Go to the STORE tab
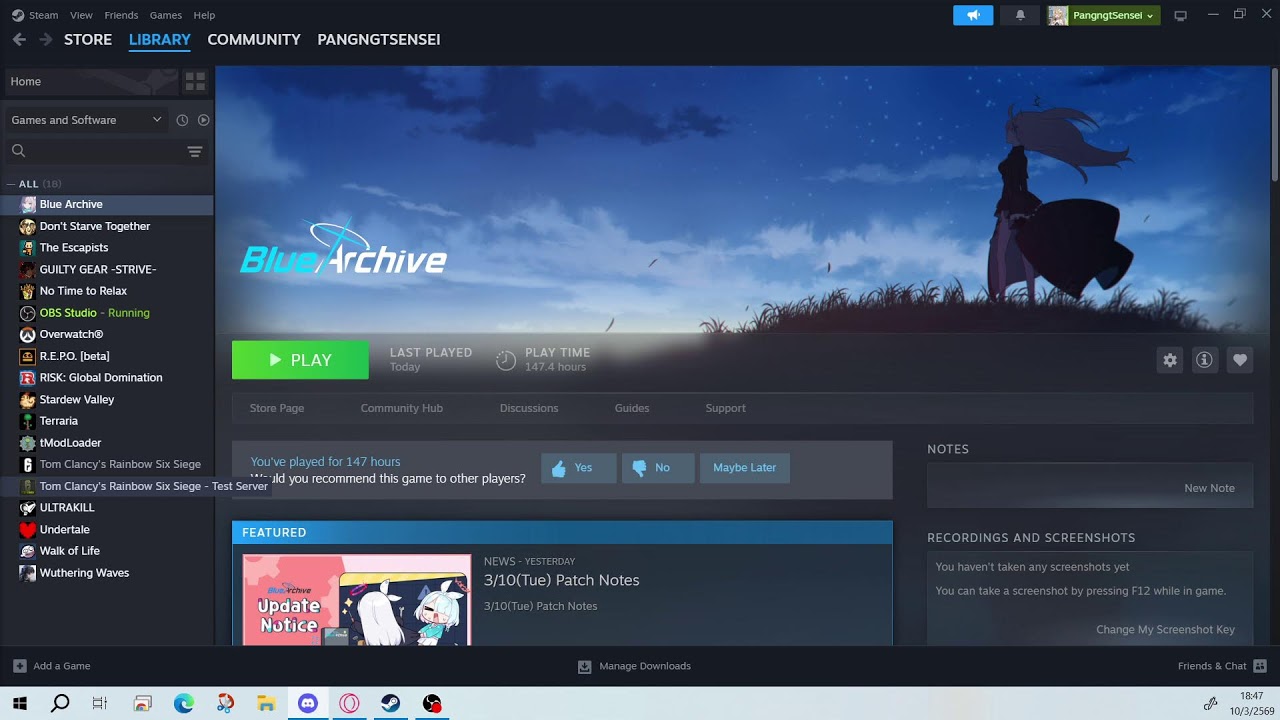 tap(88, 39)
